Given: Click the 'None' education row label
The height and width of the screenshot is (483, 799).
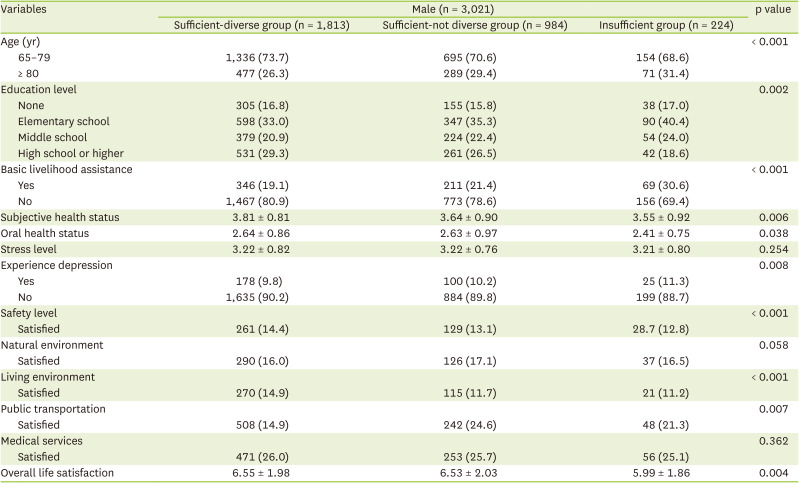Looking at the screenshot, I should click(x=31, y=105).
